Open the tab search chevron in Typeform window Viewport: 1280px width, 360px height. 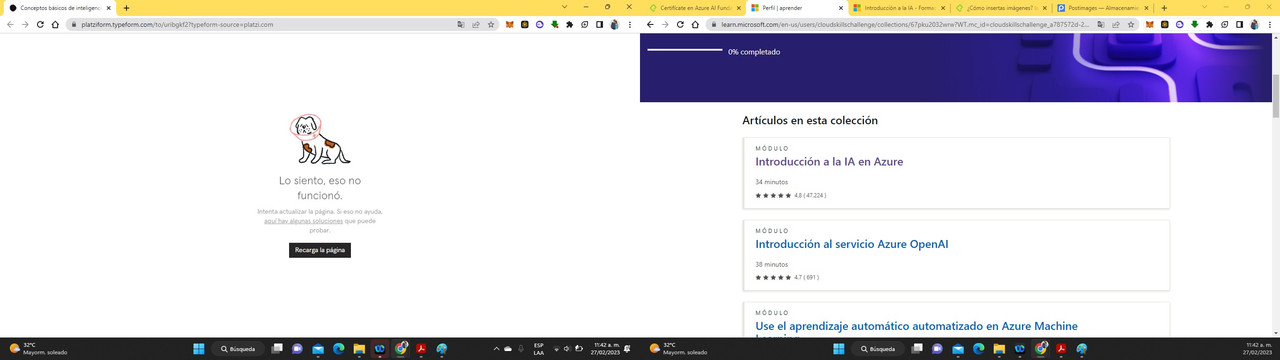click(x=564, y=7)
